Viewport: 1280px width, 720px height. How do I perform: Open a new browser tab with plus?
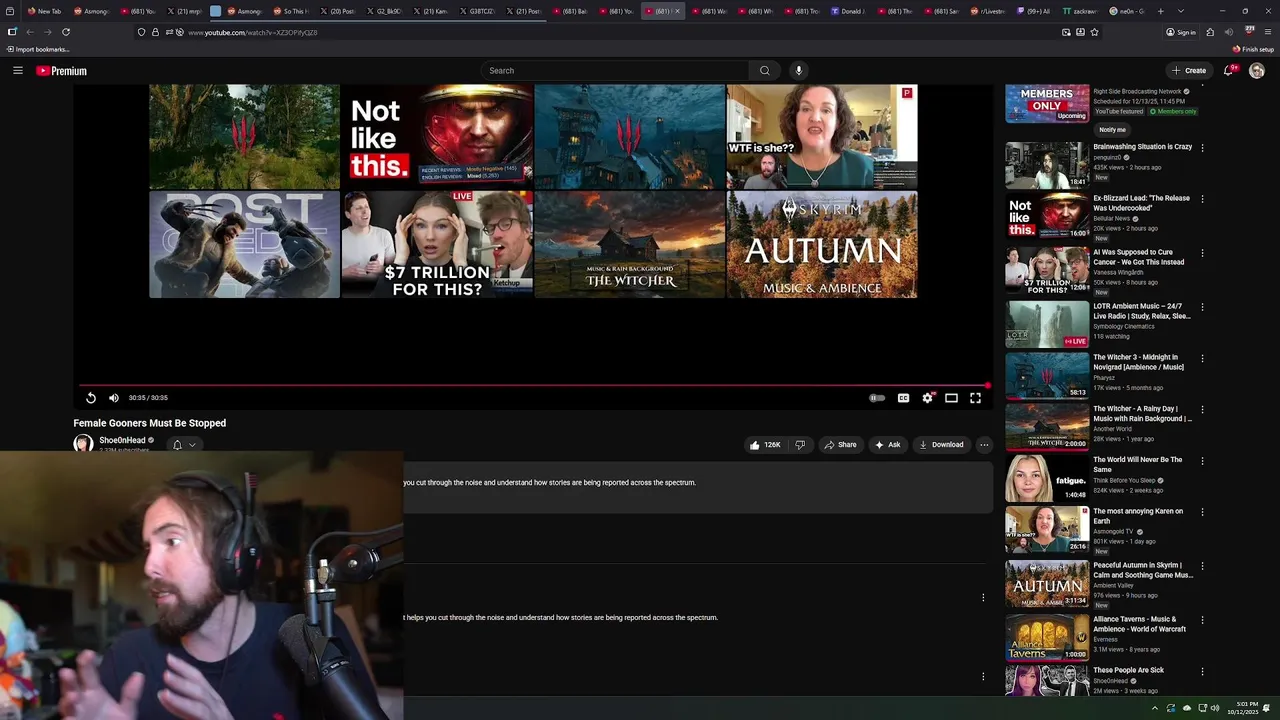click(1160, 11)
